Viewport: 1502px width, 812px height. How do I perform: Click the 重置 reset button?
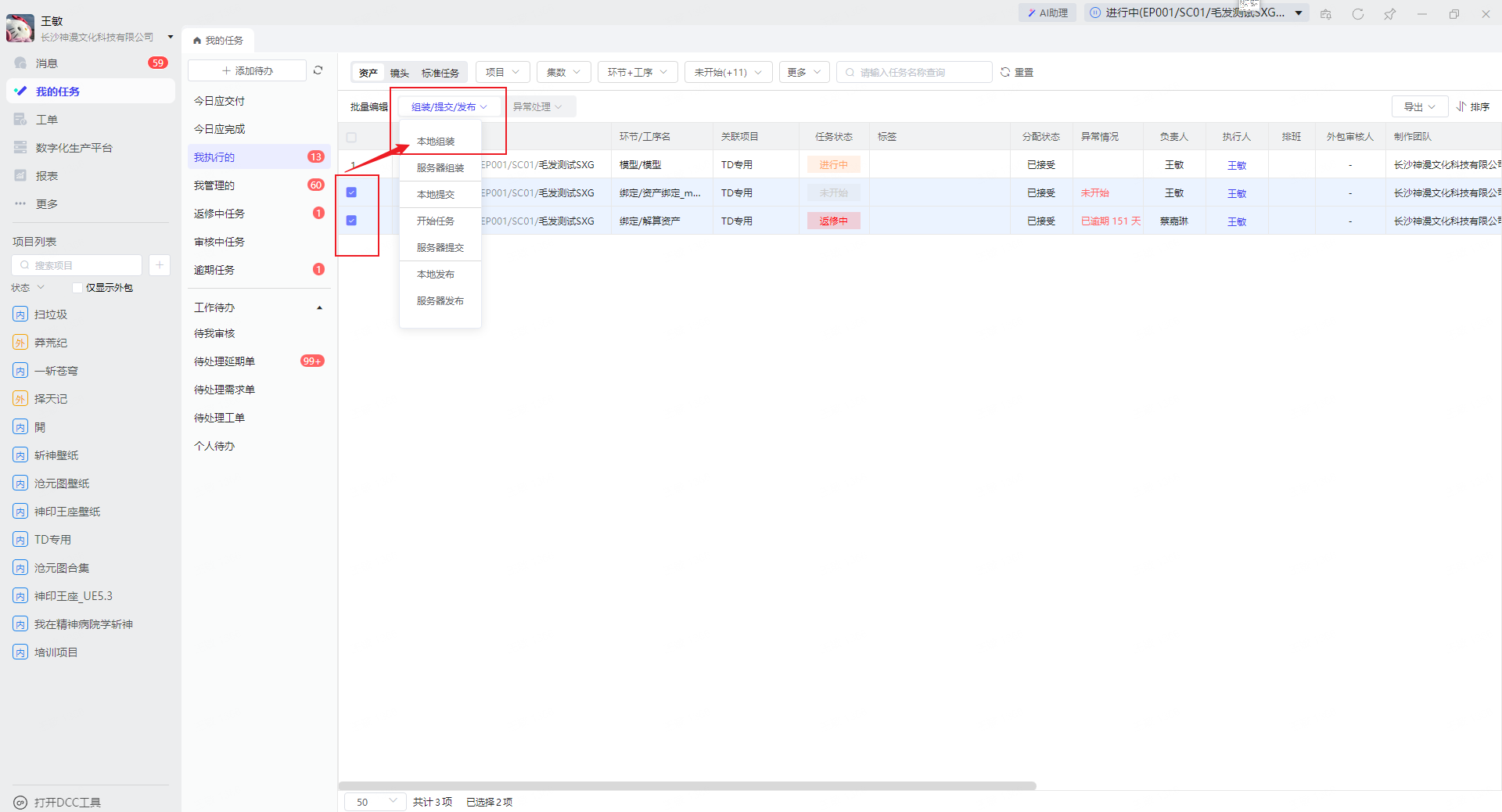coord(1017,72)
